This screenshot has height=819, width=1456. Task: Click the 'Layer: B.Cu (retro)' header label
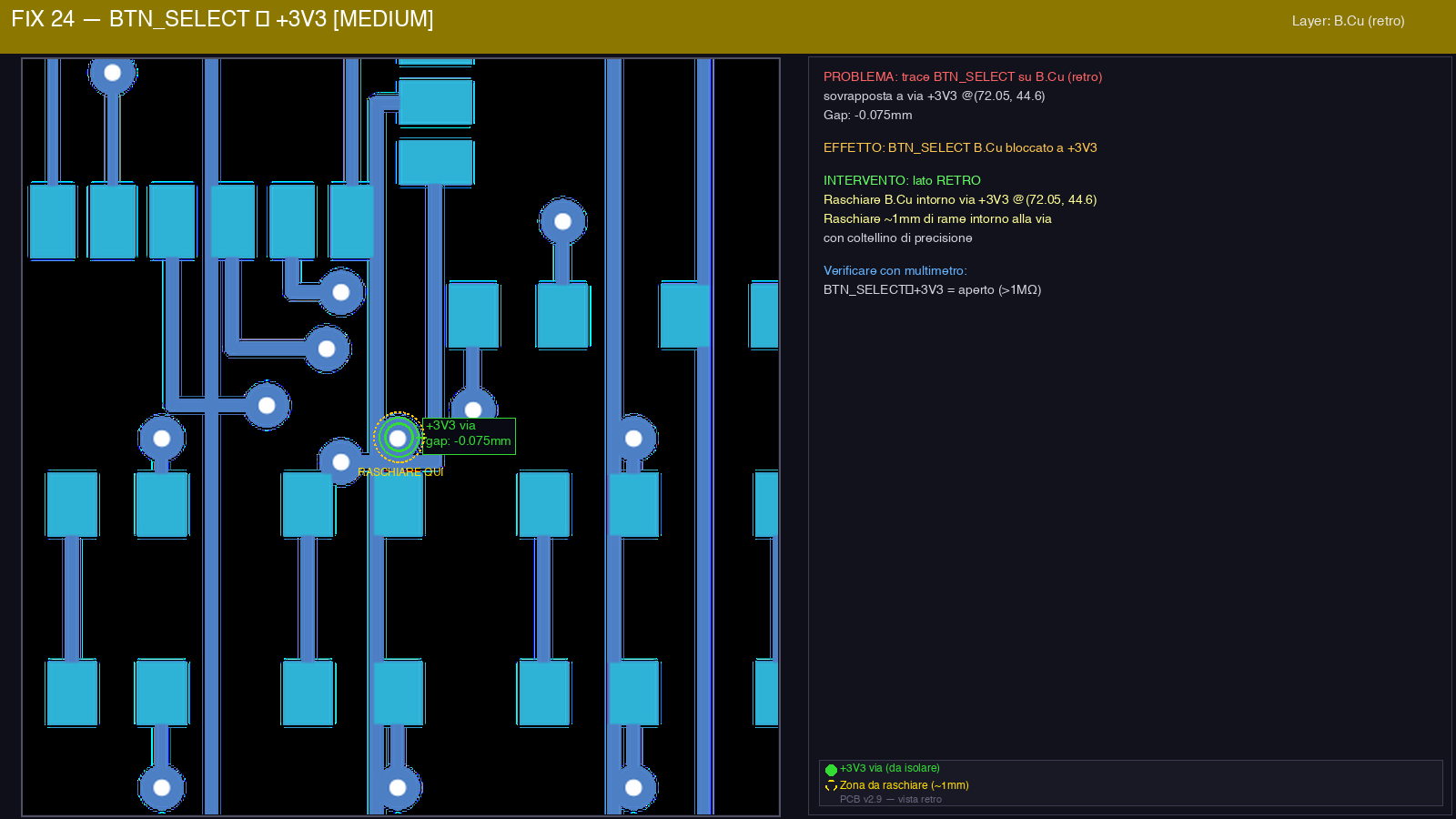point(1348,21)
